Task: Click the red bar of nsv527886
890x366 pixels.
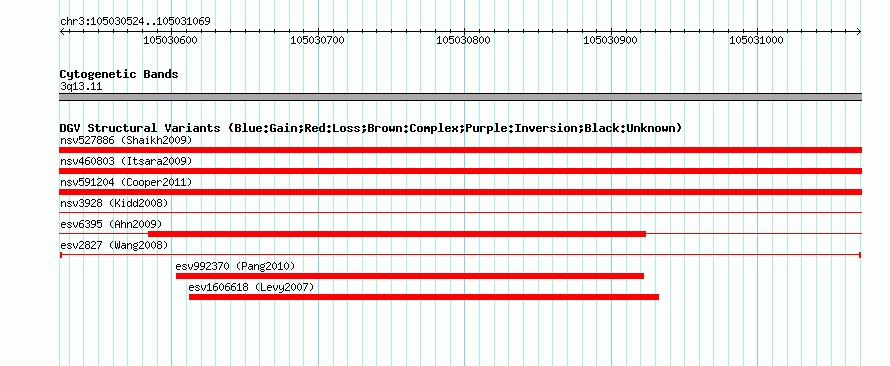Action: coord(460,150)
